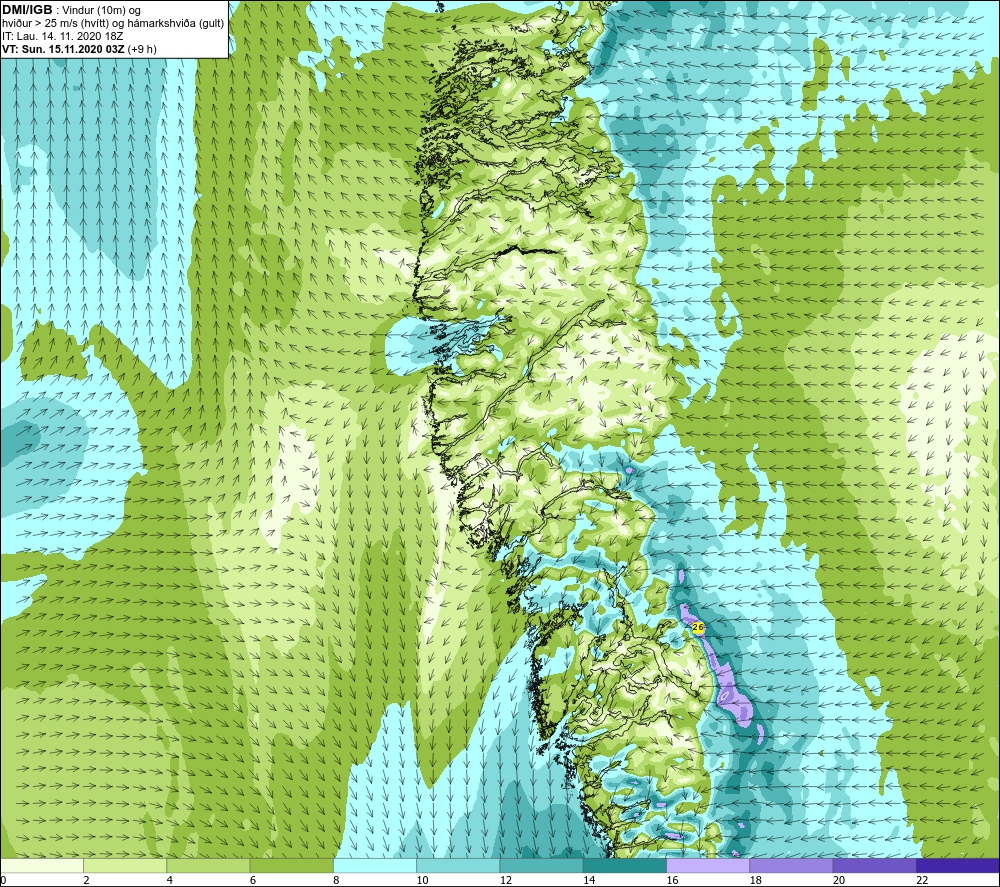1000x887 pixels.
Task: Click the 'DMI/IGB : Vindur (10m) og' title line
Action: click(72, 10)
